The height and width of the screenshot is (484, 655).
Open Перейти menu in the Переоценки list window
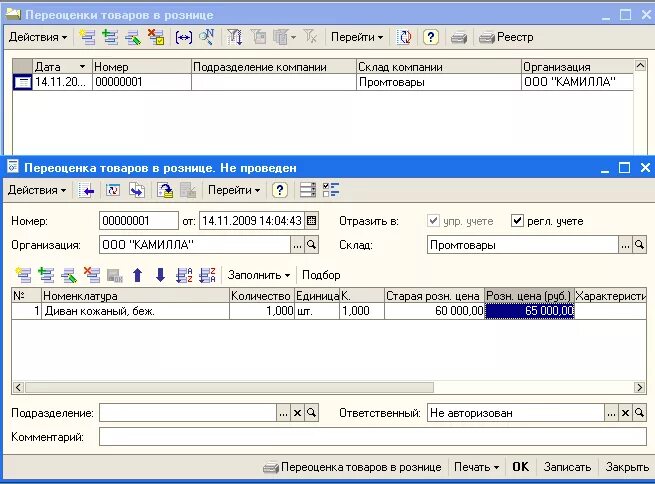point(357,37)
